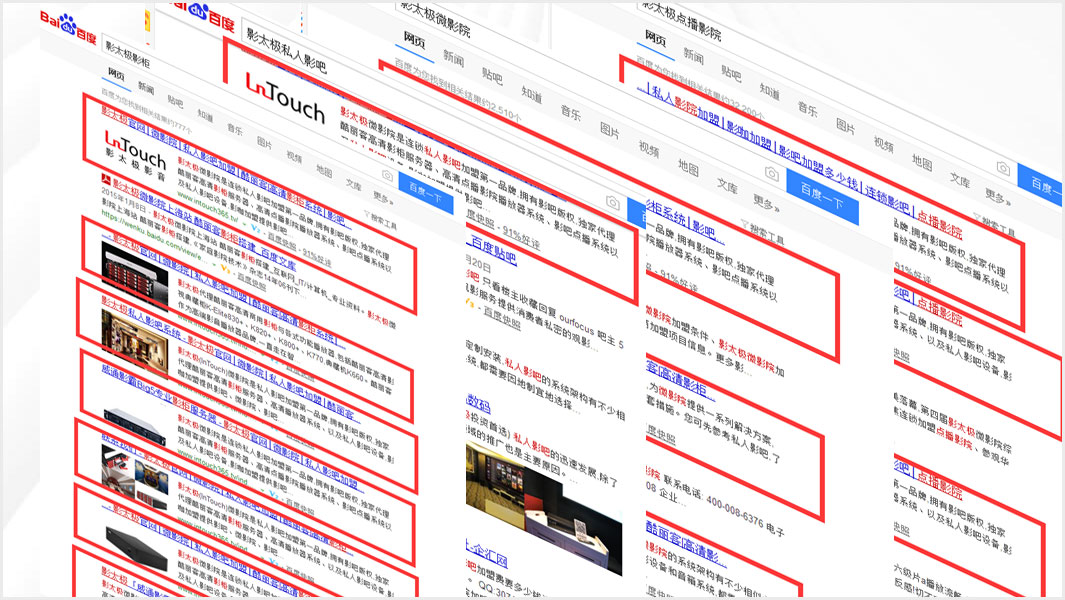Click the Baidu logo beside the 影太极私人影吧 search box
This screenshot has height=600, width=1065.
click(x=202, y=15)
